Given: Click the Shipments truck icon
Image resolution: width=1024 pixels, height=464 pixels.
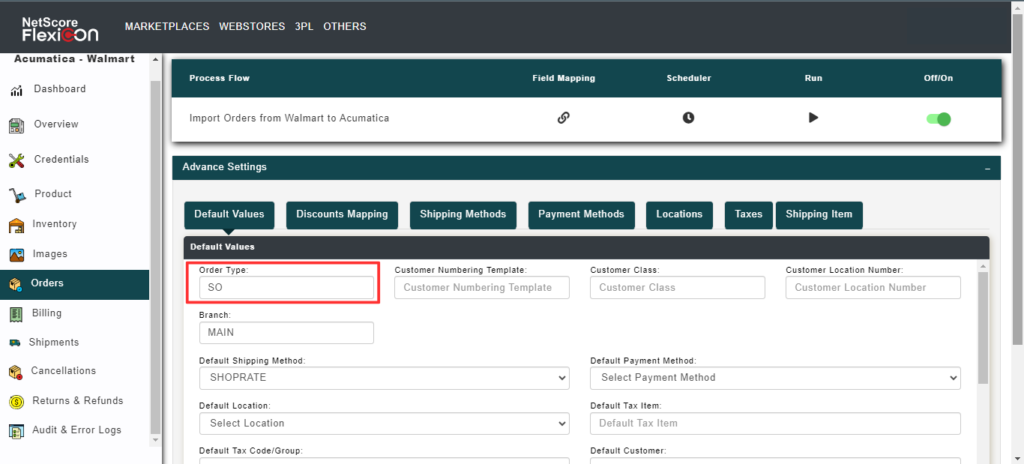Looking at the screenshot, I should pos(16,343).
